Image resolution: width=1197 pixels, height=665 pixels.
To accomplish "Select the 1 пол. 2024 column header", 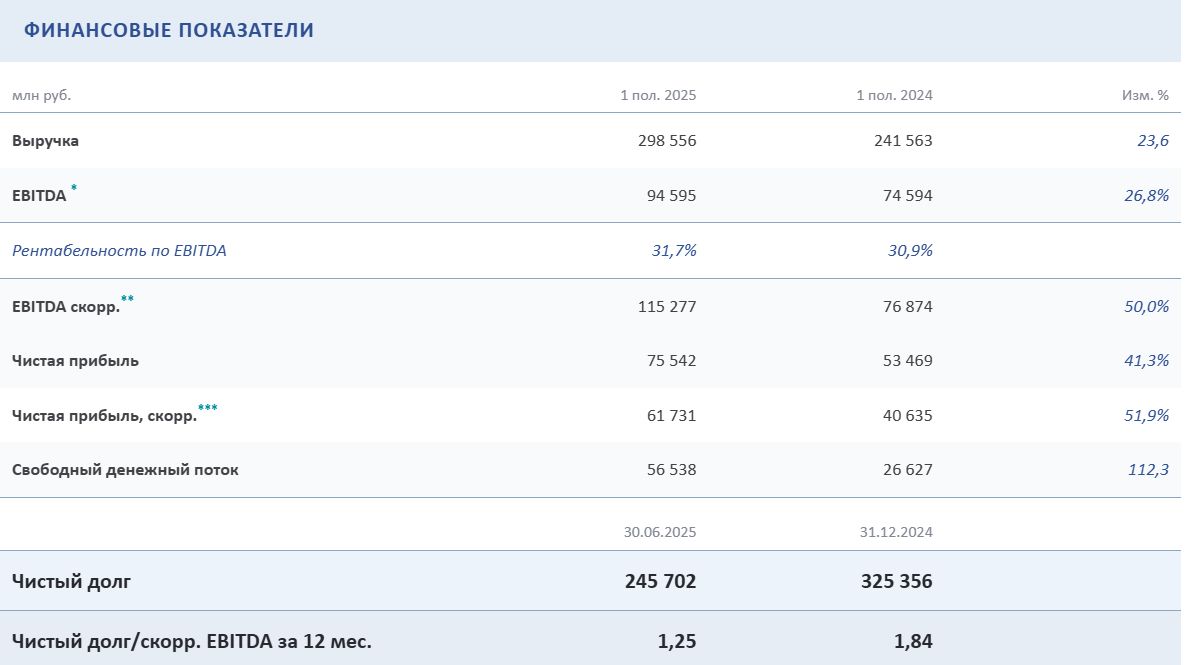I will pyautogui.click(x=894, y=96).
